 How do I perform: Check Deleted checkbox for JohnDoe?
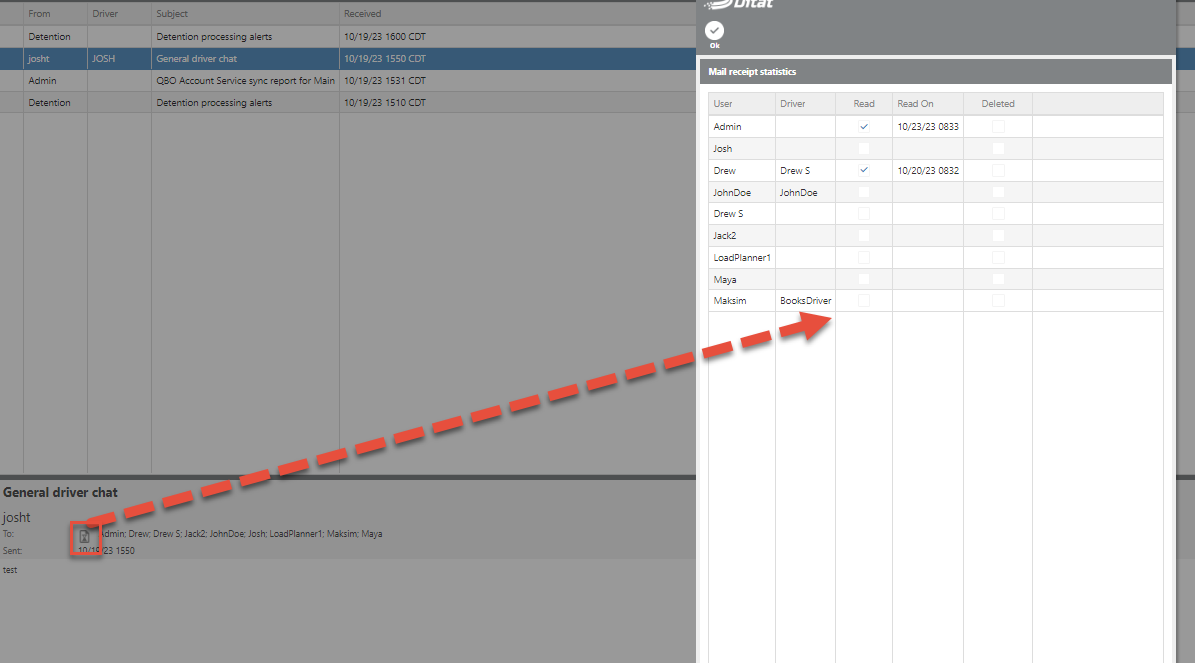click(998, 192)
